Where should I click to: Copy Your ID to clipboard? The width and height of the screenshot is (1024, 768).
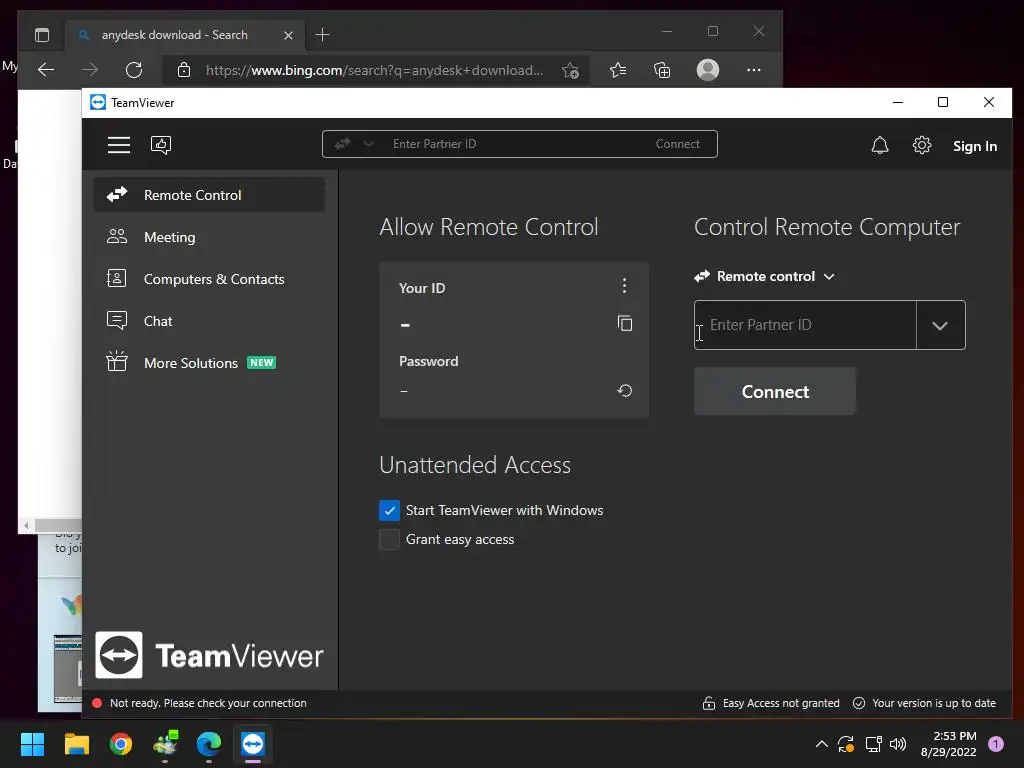[624, 323]
